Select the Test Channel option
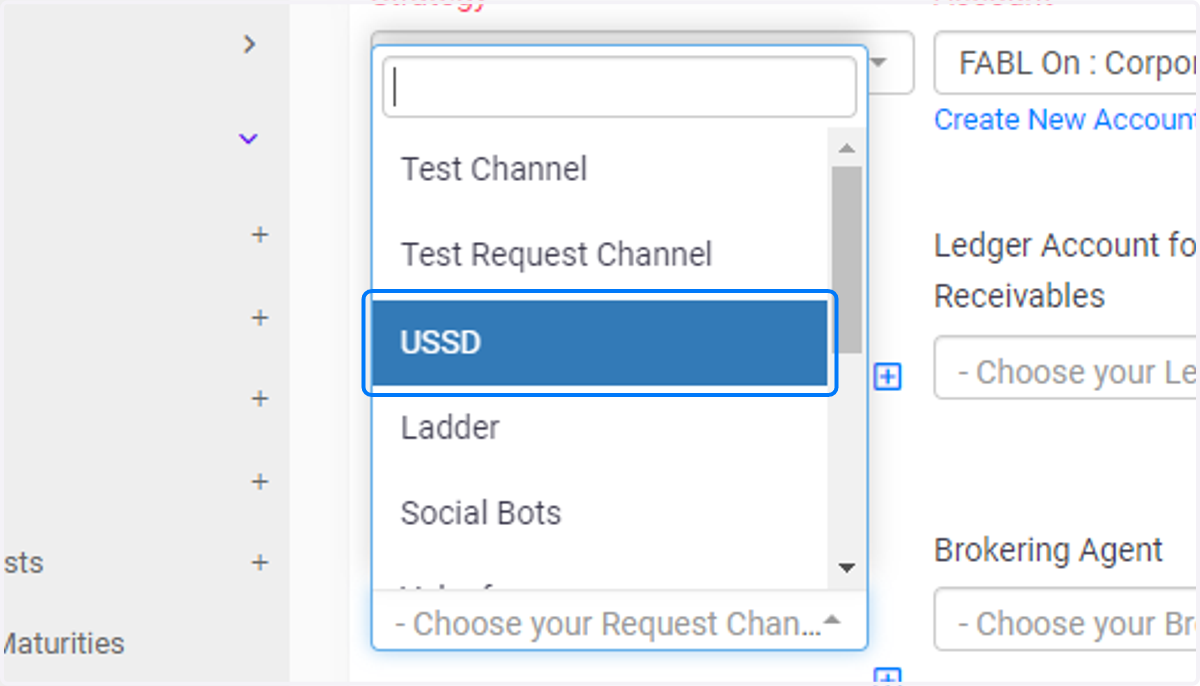 600,169
